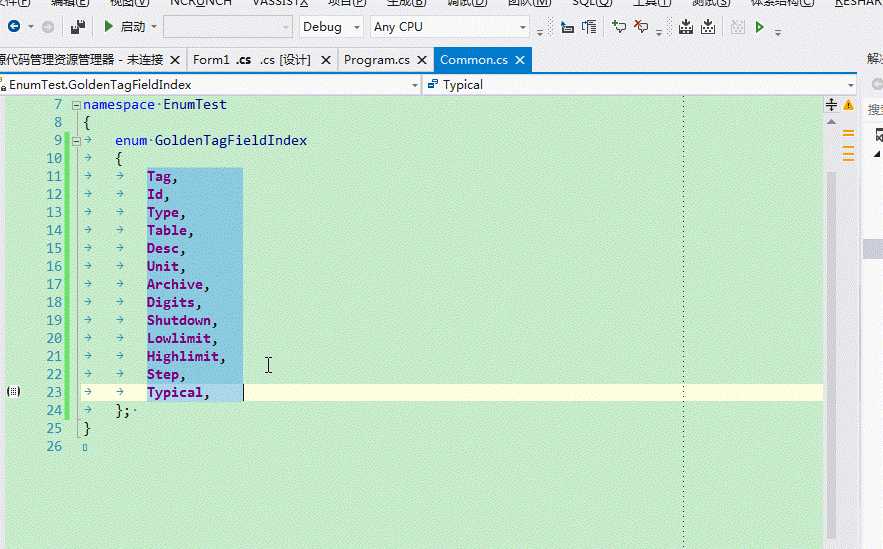The height and width of the screenshot is (549, 883).
Task: Click the green comment-arrow toolbar icon
Action: [619, 26]
